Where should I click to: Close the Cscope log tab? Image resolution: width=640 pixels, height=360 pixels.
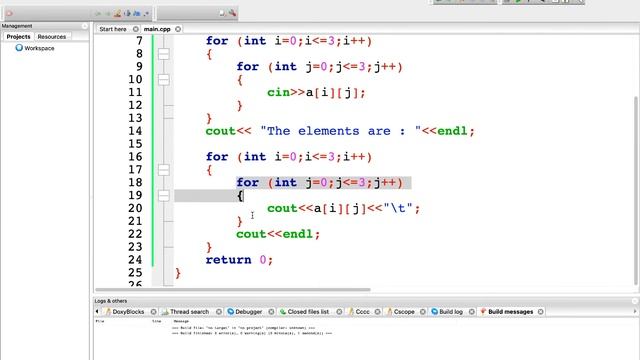[x=423, y=311]
